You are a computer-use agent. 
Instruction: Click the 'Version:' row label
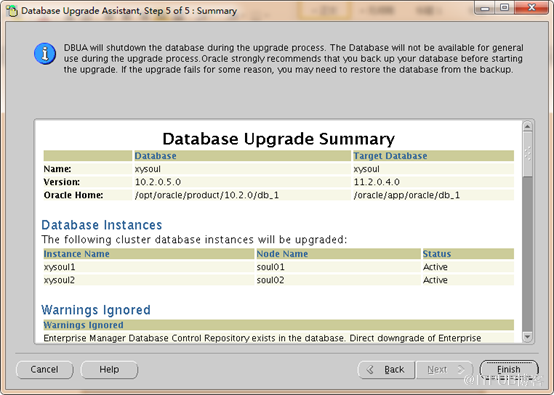(x=62, y=182)
